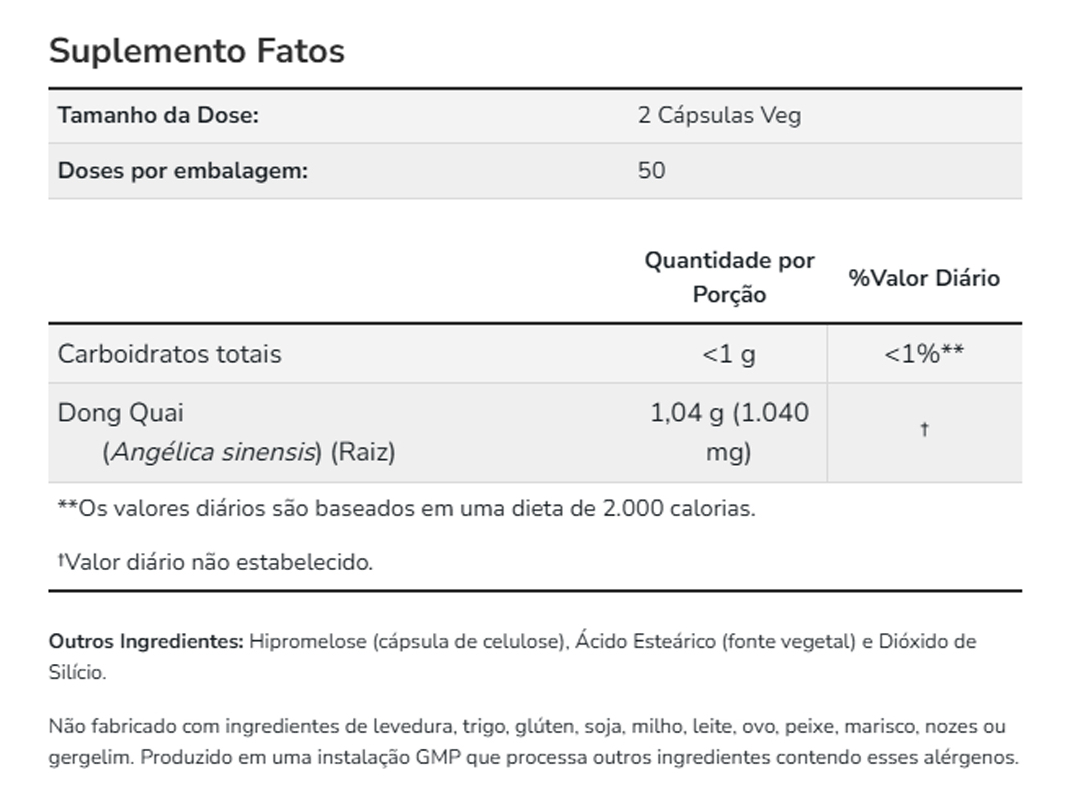Click the Quantidade por Porção column header

coord(729,277)
